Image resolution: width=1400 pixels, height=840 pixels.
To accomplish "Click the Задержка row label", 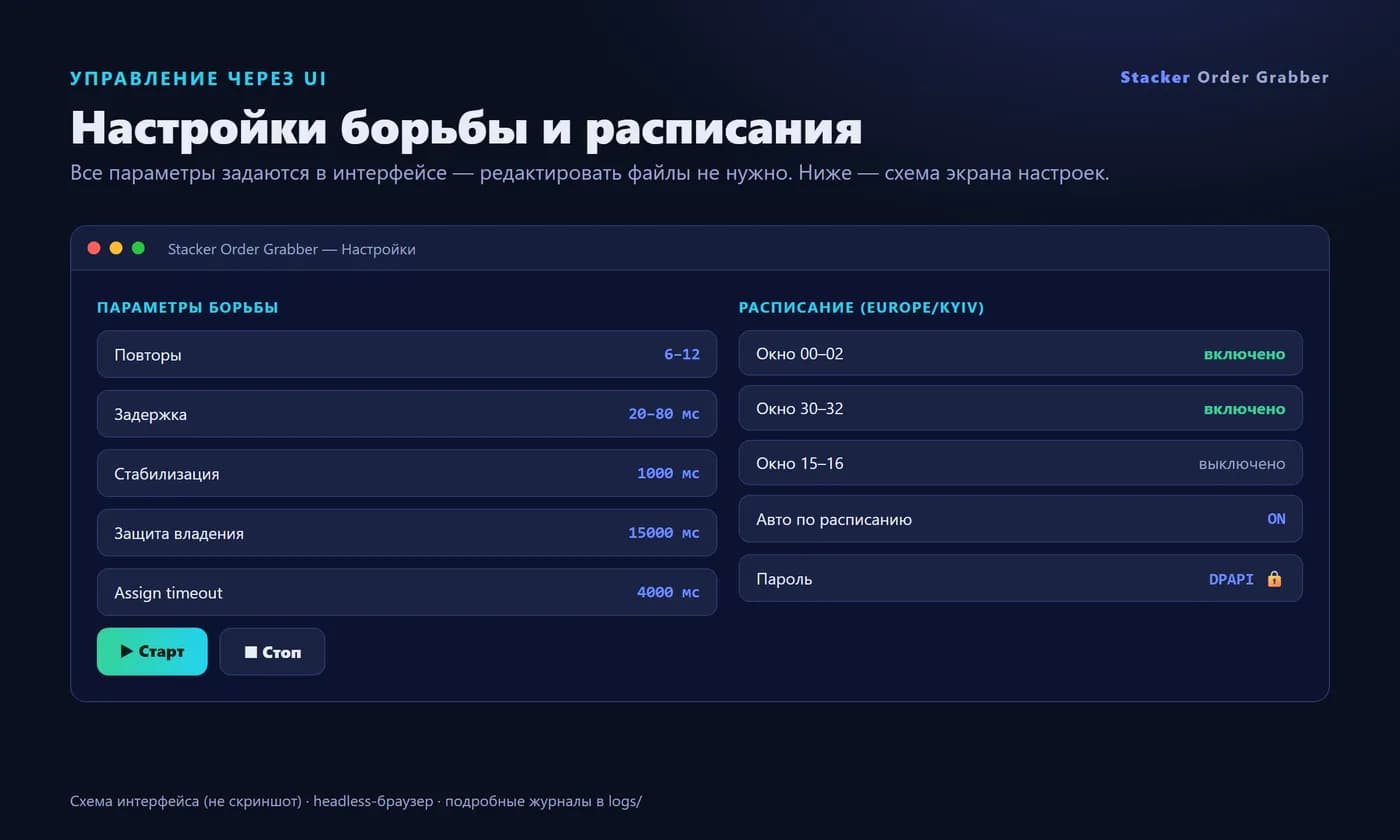I will click(x=150, y=414).
